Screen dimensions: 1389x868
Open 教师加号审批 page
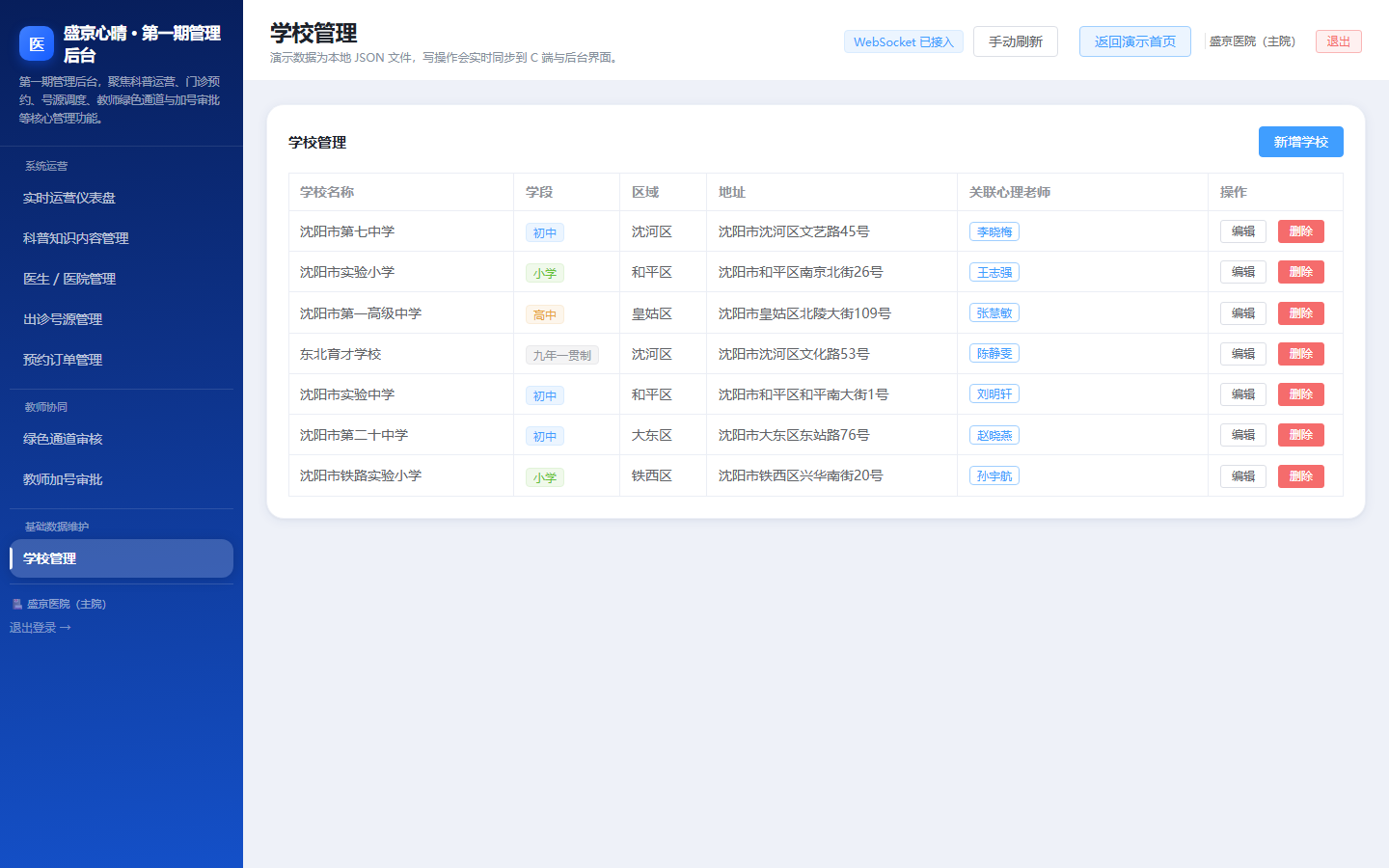coord(122,479)
